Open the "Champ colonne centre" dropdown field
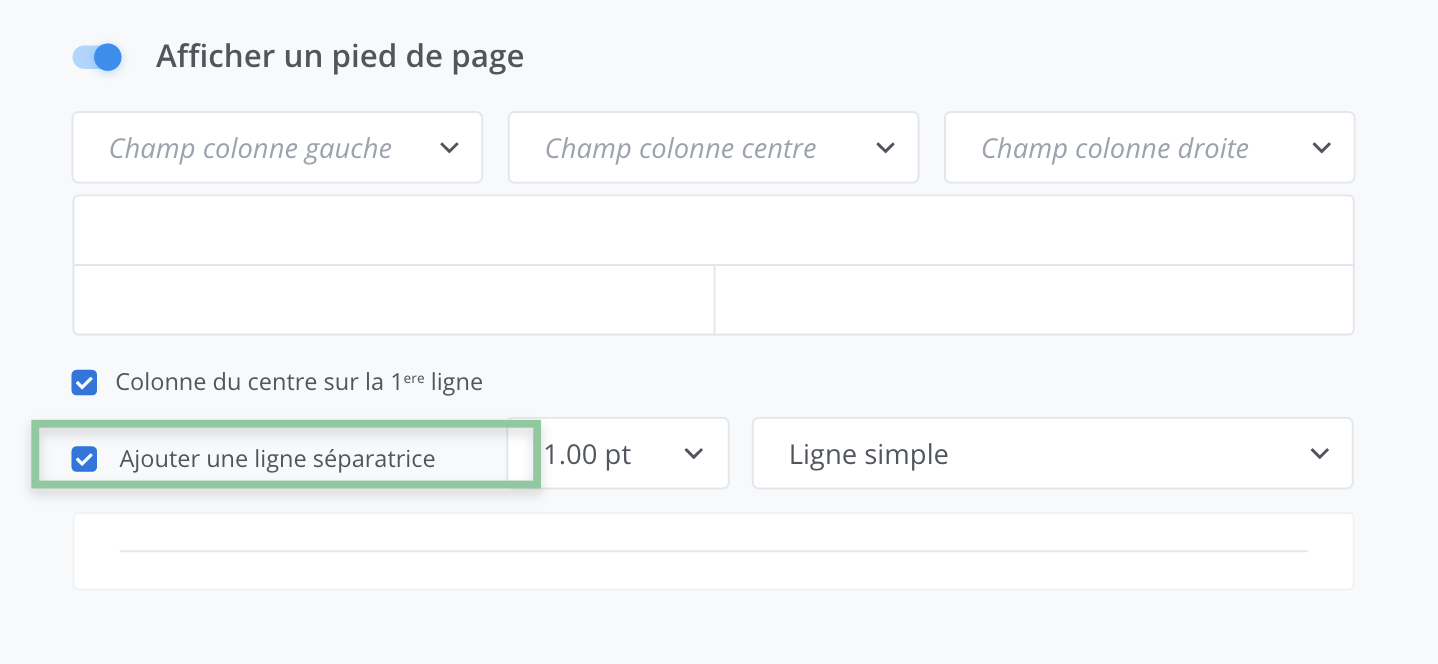1438x664 pixels. 680,148
